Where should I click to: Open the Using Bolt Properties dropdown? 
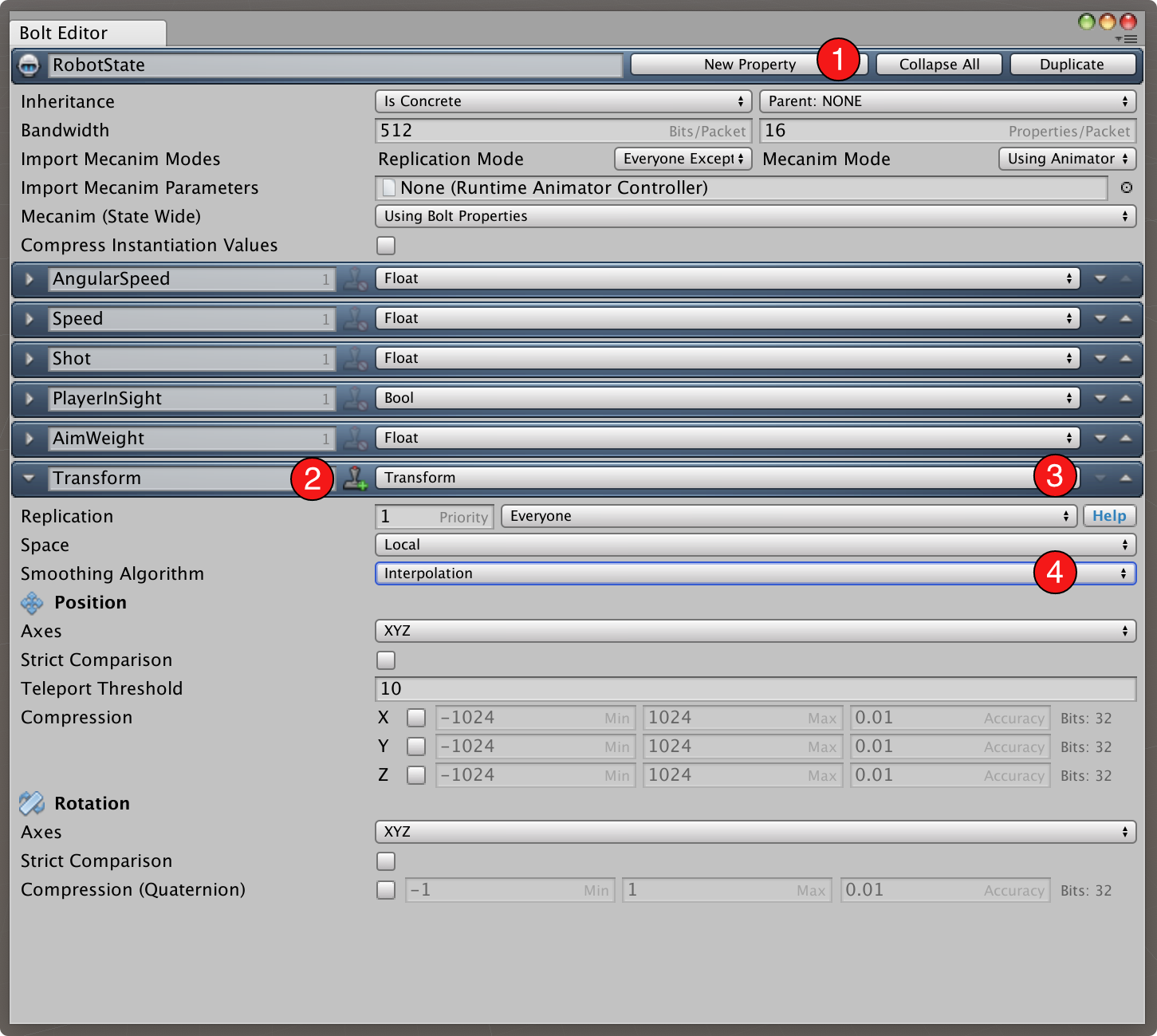[756, 216]
